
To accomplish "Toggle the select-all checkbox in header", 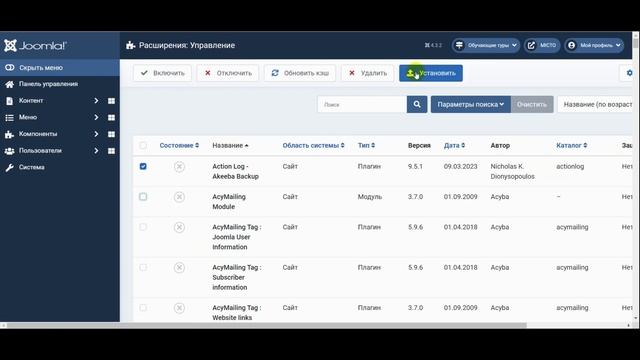I will [x=143, y=145].
